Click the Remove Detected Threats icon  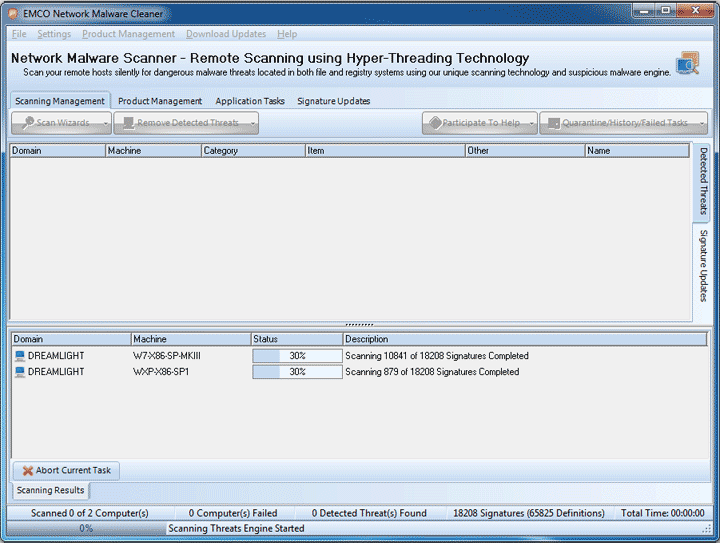click(x=129, y=123)
